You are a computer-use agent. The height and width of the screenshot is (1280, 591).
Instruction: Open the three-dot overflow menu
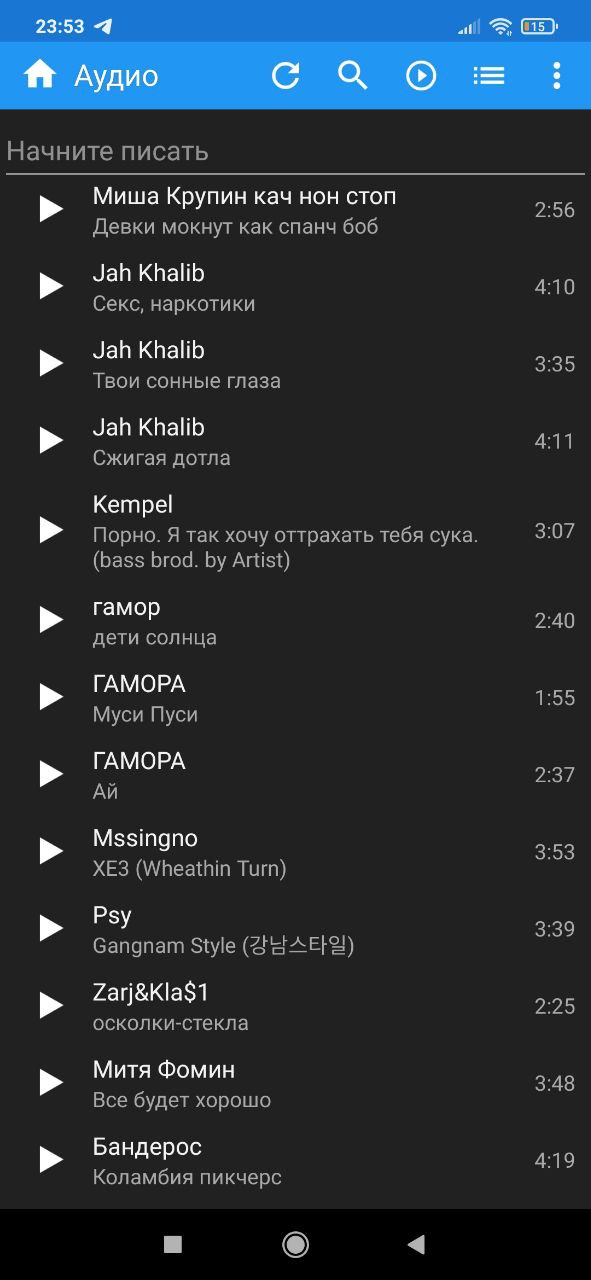pos(557,75)
